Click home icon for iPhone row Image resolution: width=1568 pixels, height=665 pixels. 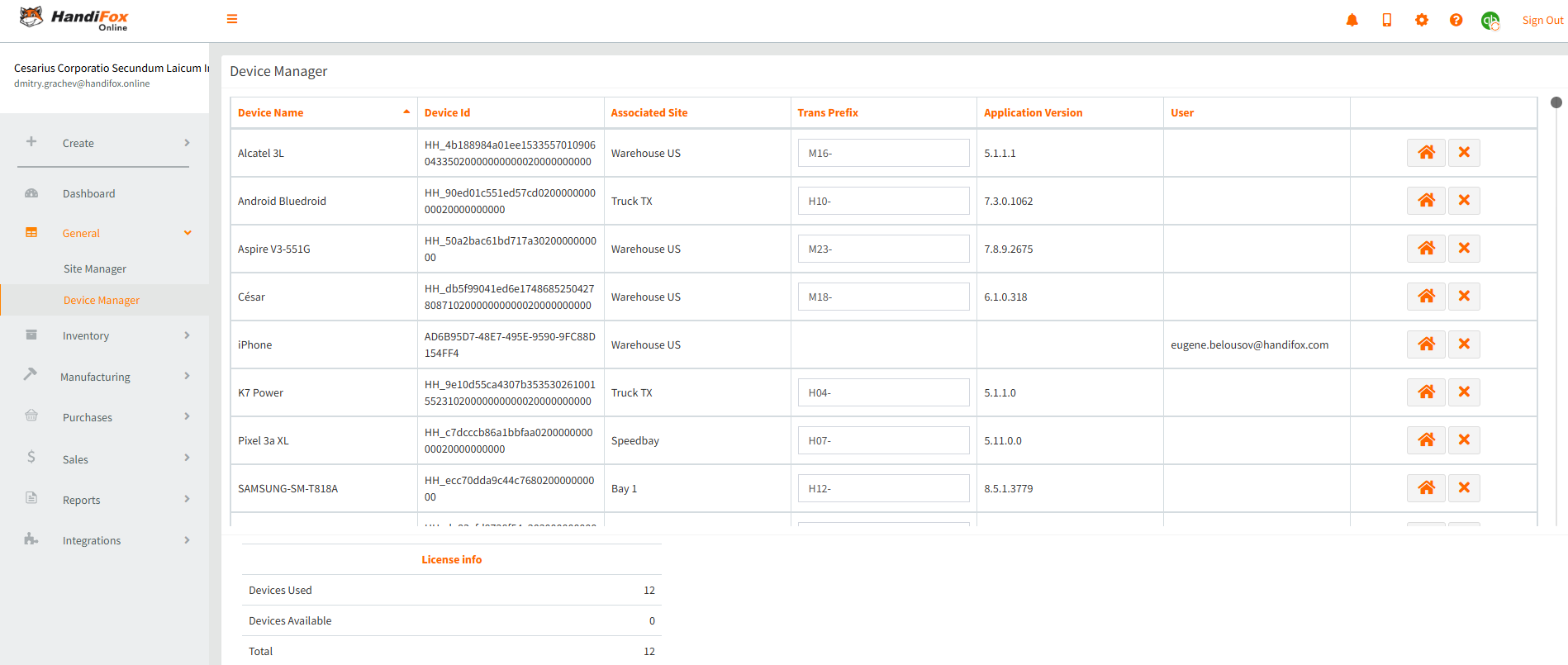point(1426,344)
